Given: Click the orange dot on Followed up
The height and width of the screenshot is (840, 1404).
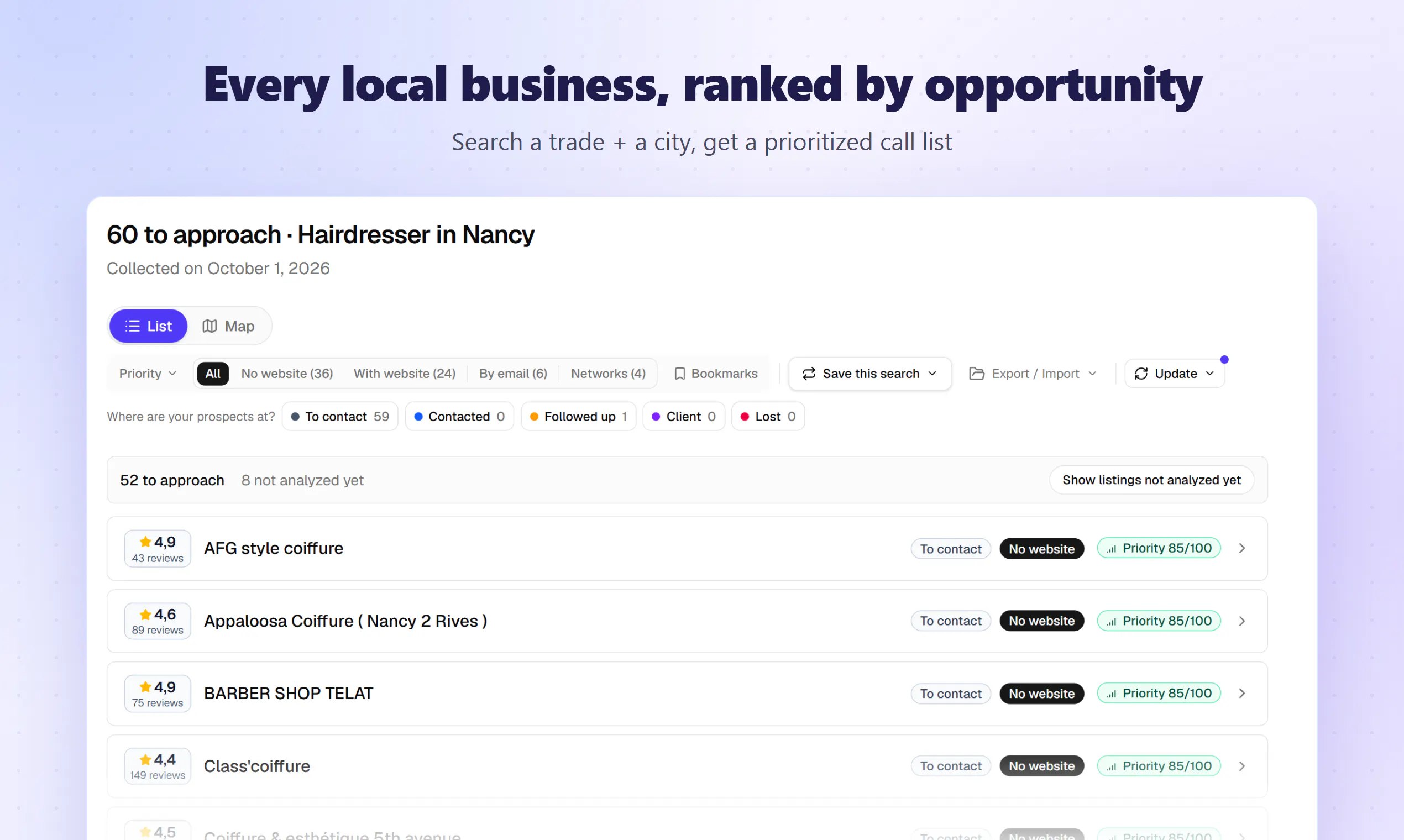Looking at the screenshot, I should tap(534, 417).
